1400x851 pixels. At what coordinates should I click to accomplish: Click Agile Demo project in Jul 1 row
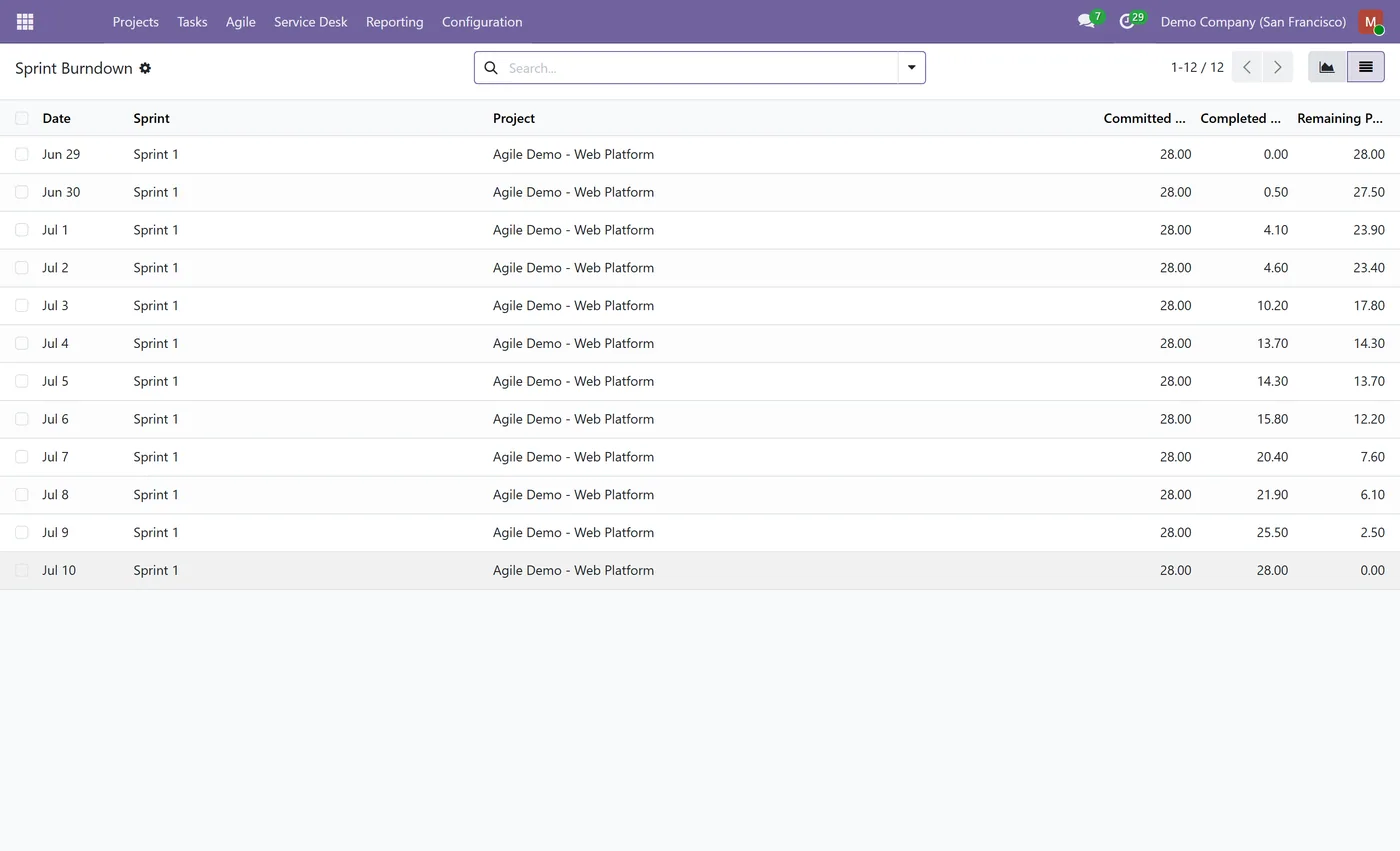click(x=573, y=230)
